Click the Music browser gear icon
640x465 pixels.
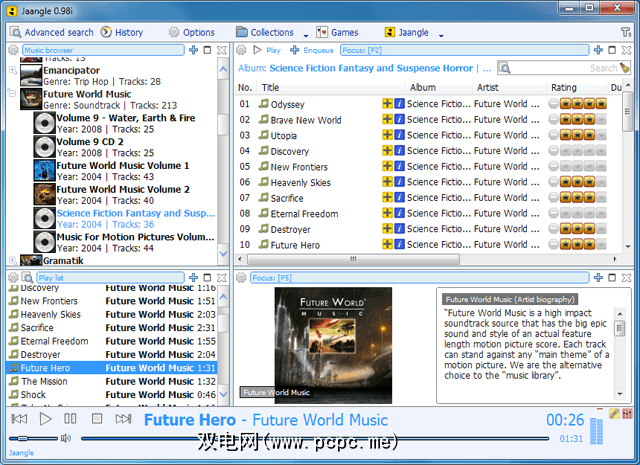click(13, 50)
